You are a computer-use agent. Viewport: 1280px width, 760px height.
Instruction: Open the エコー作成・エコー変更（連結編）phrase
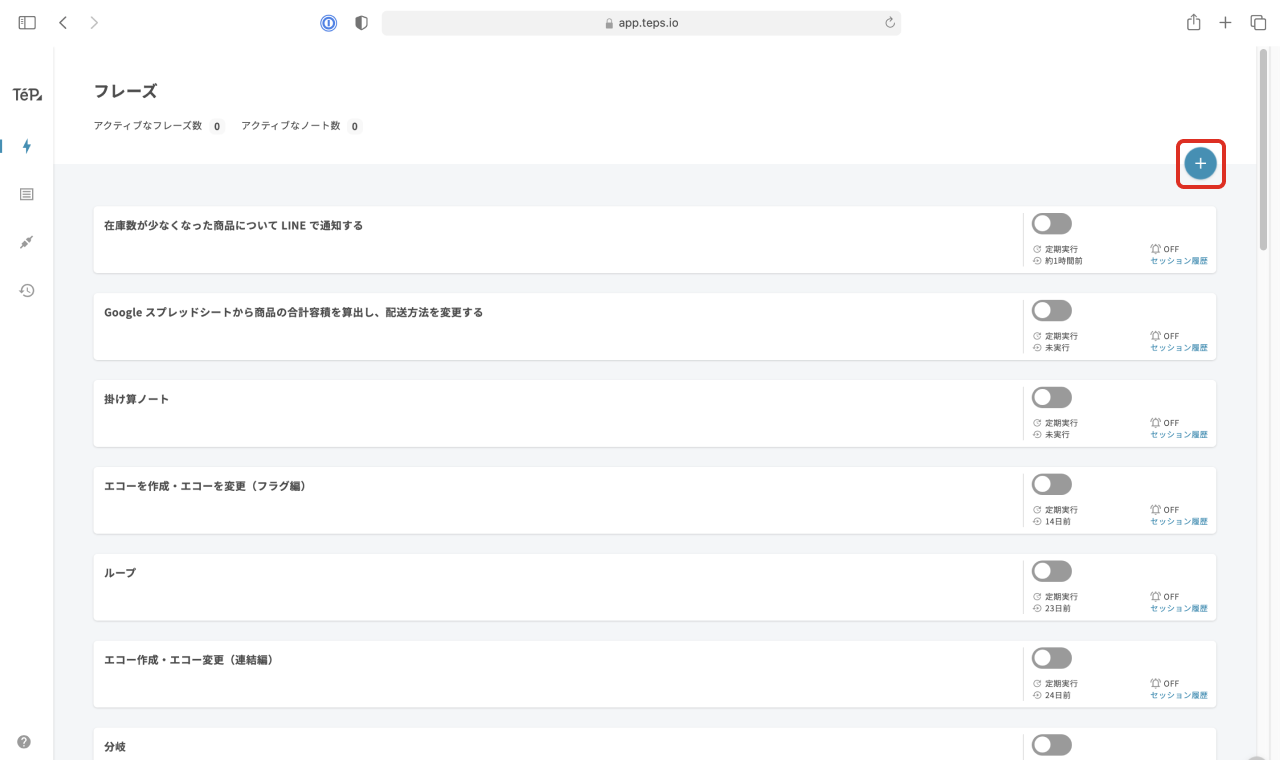point(189,660)
